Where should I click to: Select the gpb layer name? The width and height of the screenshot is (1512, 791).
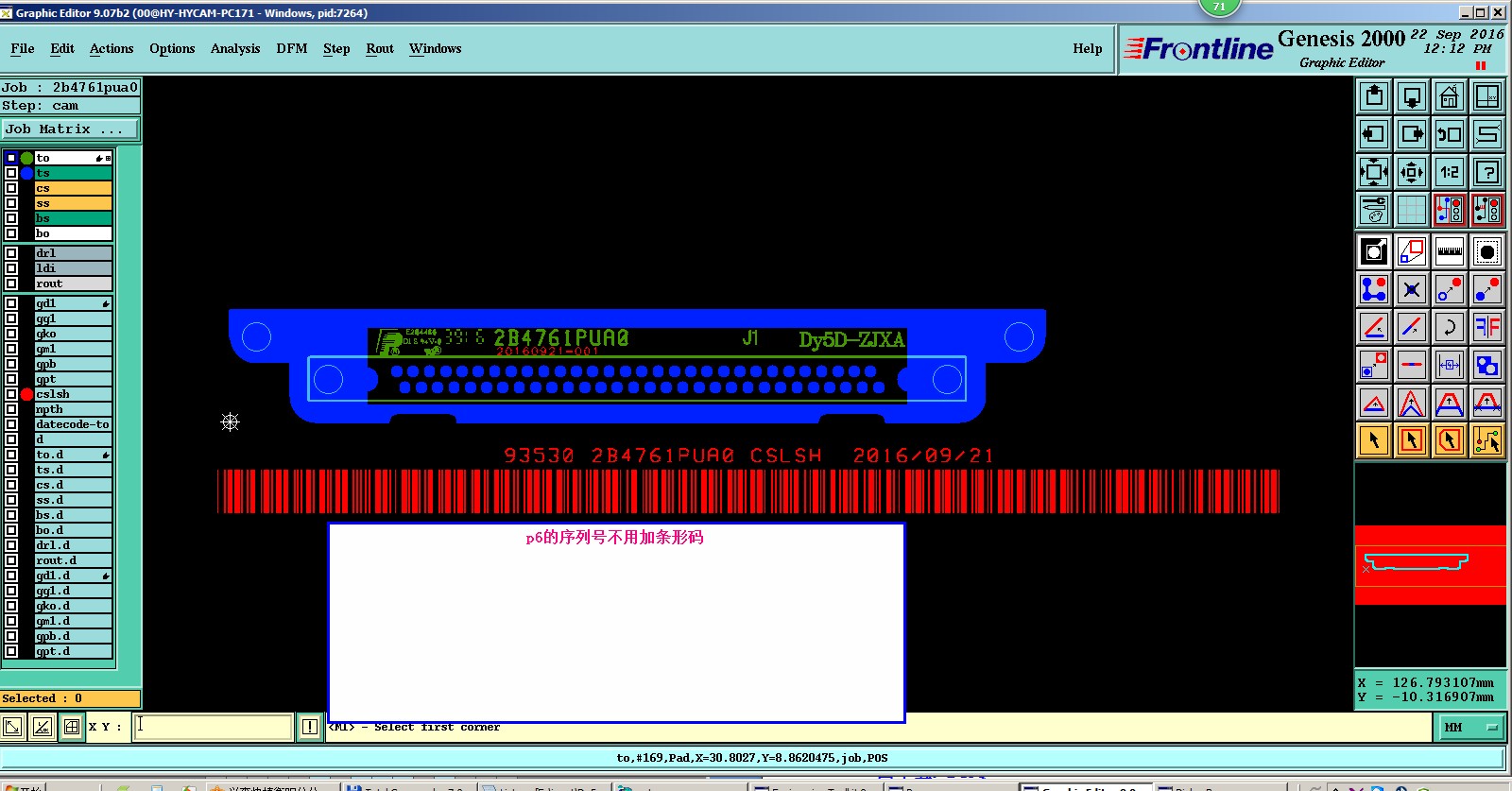(74, 364)
